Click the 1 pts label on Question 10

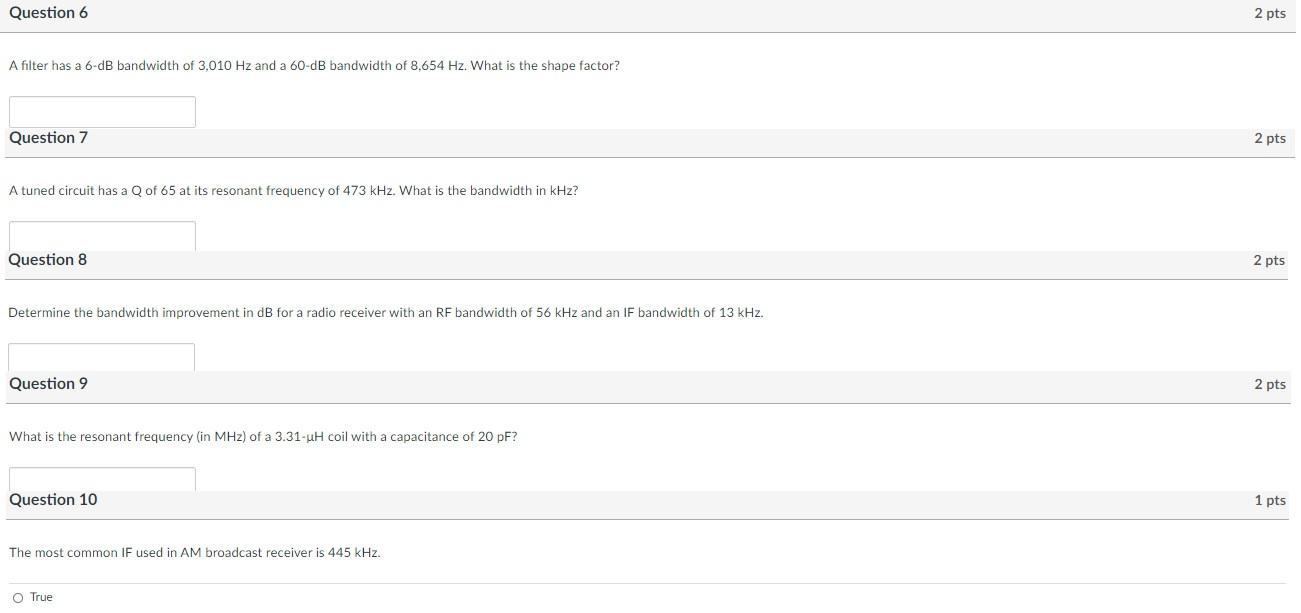pyautogui.click(x=1270, y=499)
